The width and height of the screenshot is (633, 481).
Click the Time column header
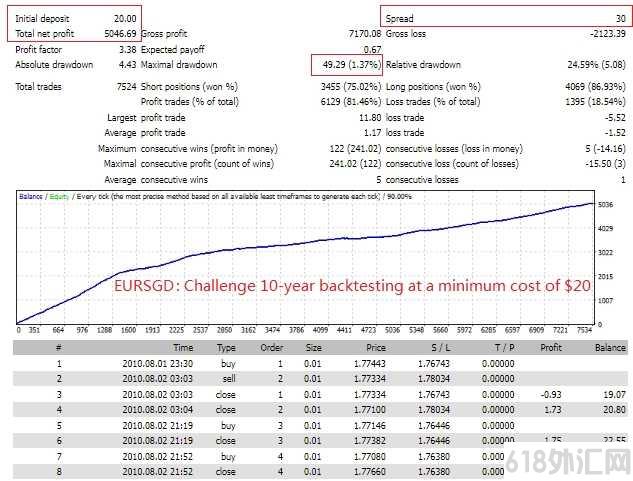(x=183, y=348)
